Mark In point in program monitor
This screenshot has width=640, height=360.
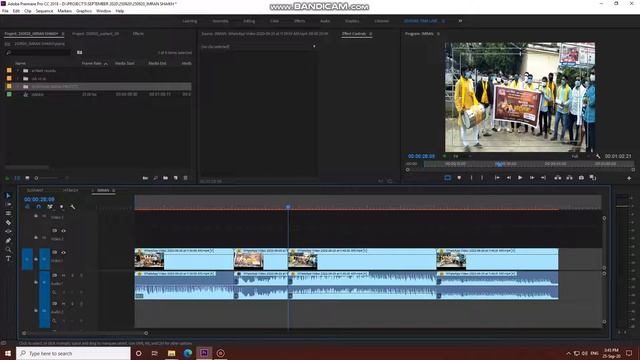pos(471,178)
